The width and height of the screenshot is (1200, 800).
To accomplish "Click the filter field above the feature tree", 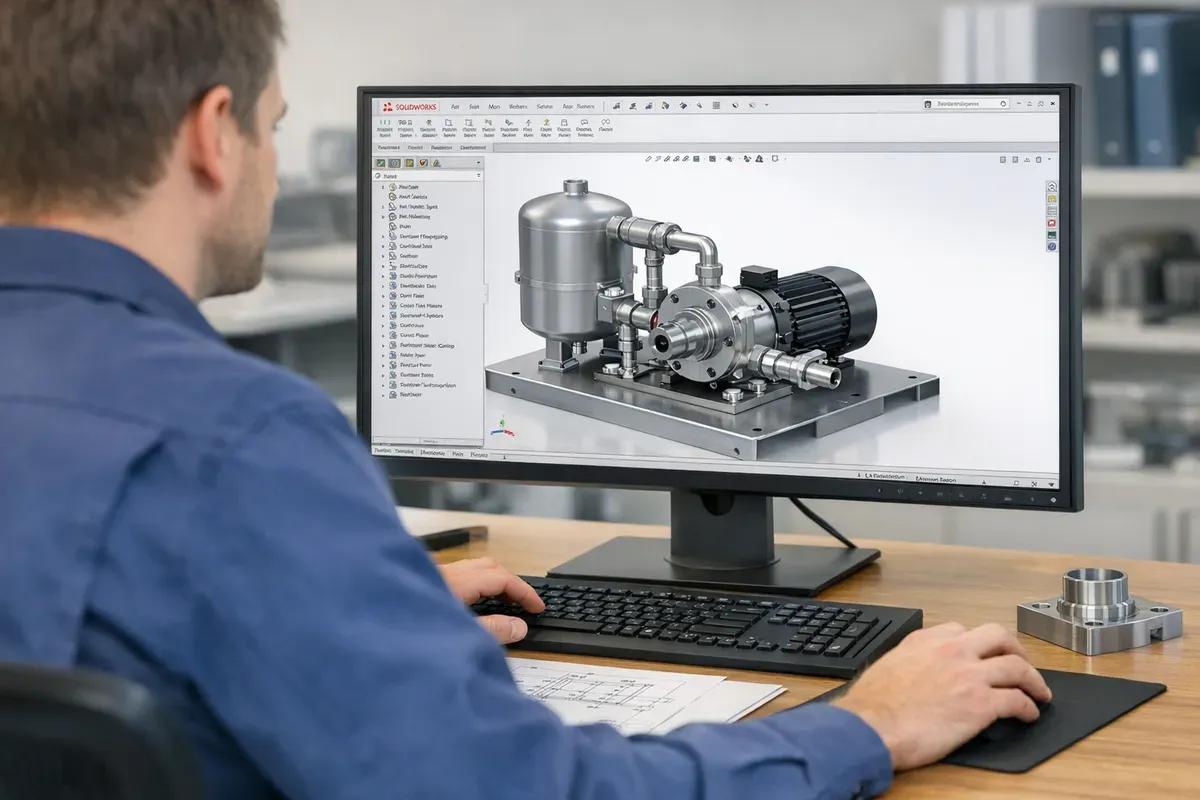I will (x=427, y=176).
